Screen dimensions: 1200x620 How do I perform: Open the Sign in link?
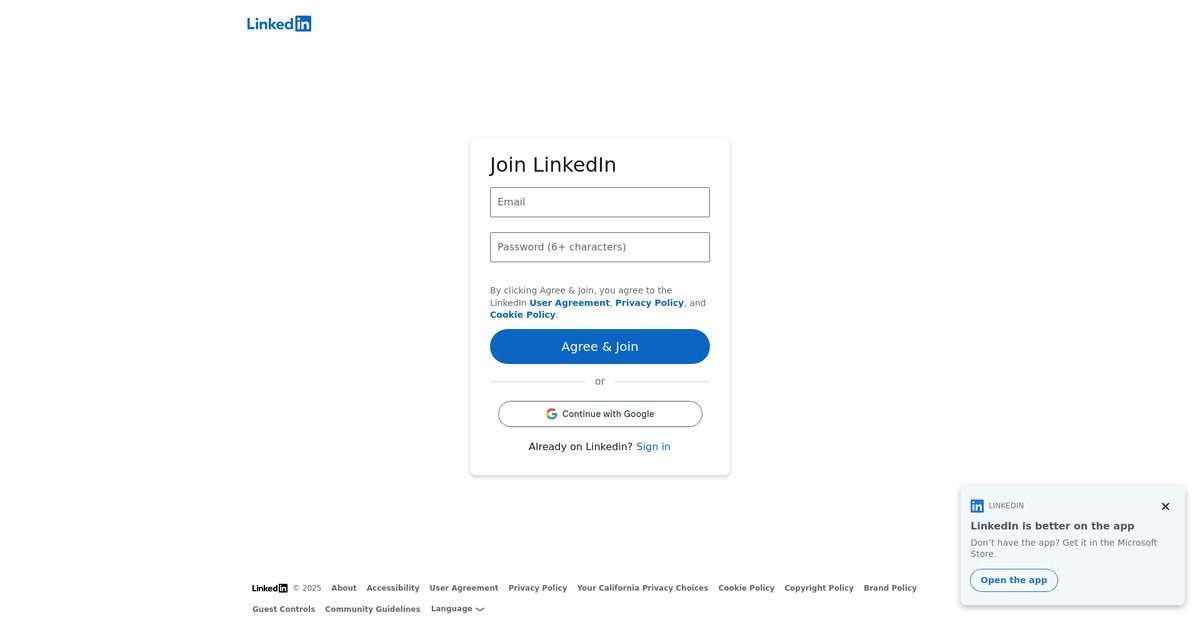(653, 447)
